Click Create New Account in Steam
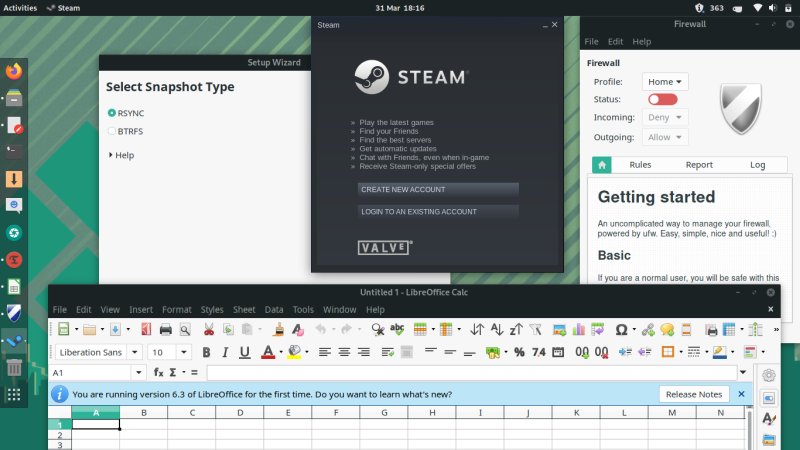 point(438,189)
